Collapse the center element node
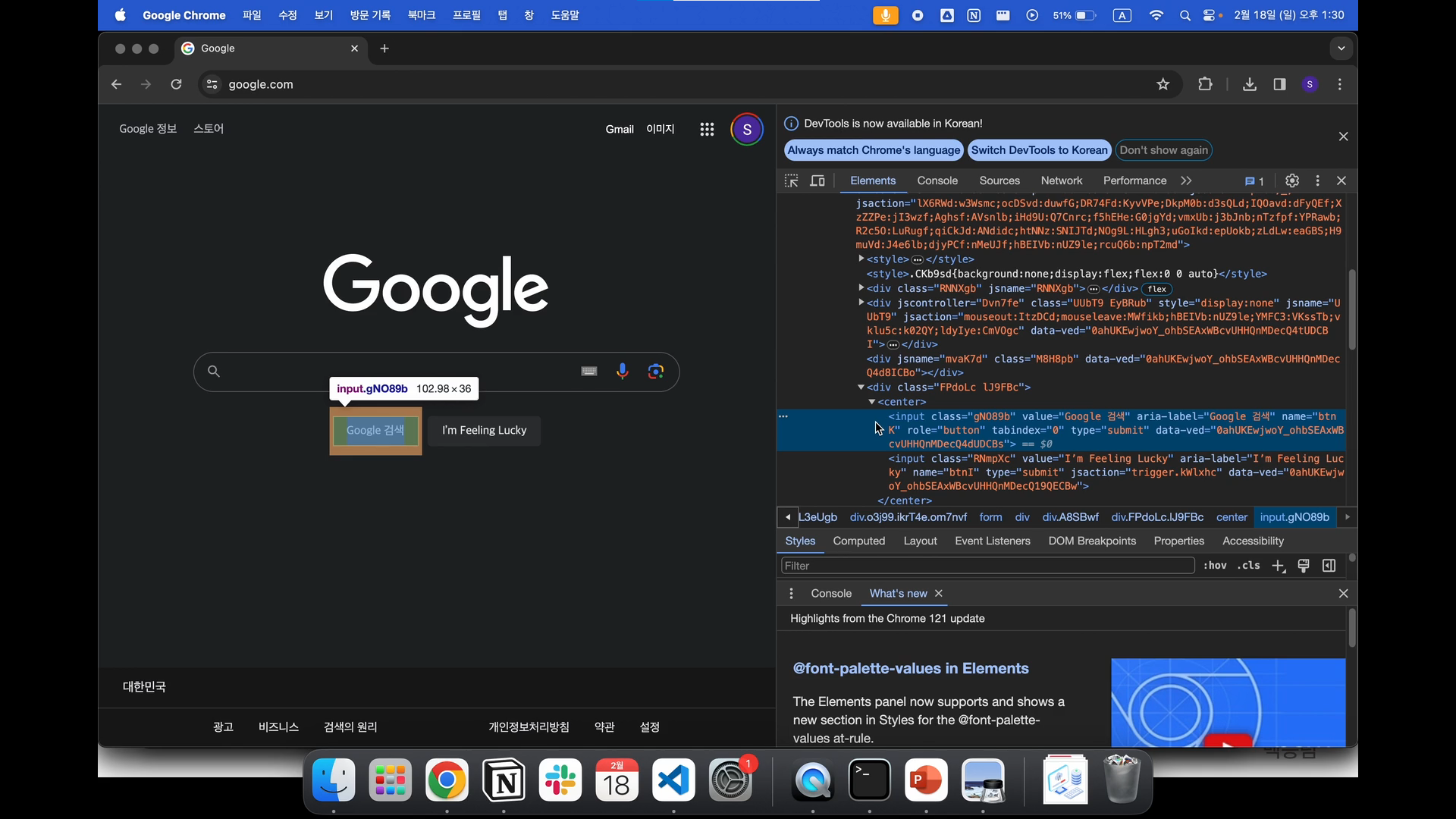1456x819 pixels. click(872, 402)
